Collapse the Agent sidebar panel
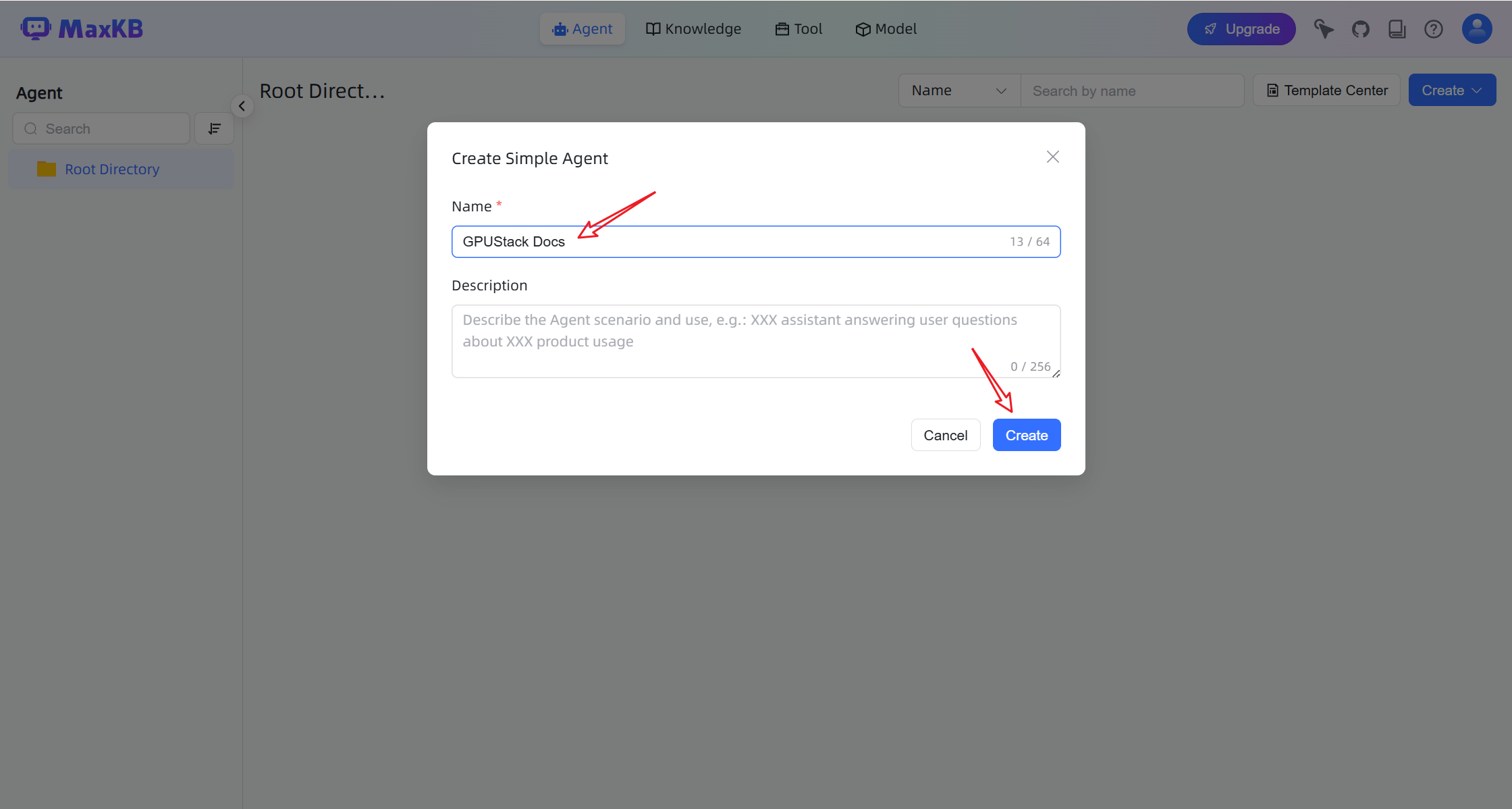 pos(242,106)
